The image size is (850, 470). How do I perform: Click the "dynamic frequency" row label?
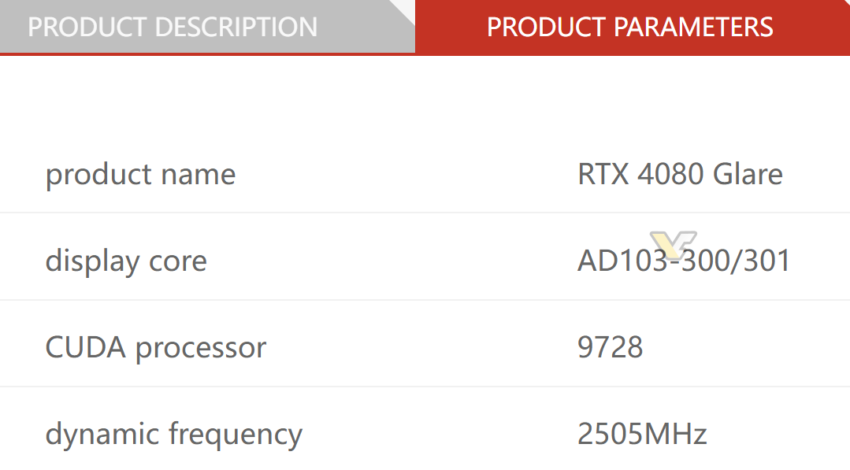point(173,435)
